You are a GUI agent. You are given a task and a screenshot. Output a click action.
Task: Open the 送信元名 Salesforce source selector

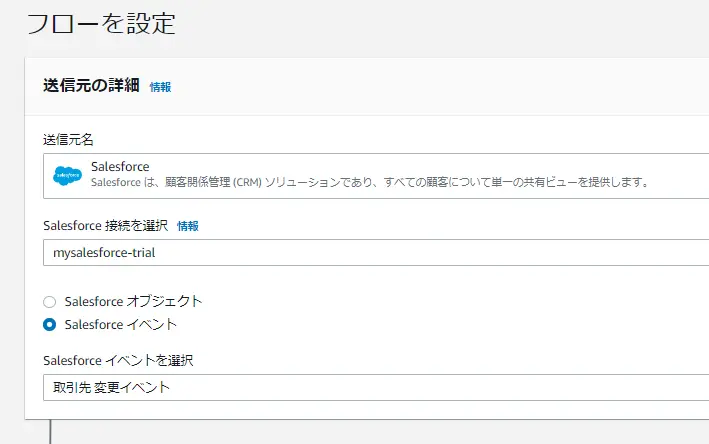click(x=376, y=176)
